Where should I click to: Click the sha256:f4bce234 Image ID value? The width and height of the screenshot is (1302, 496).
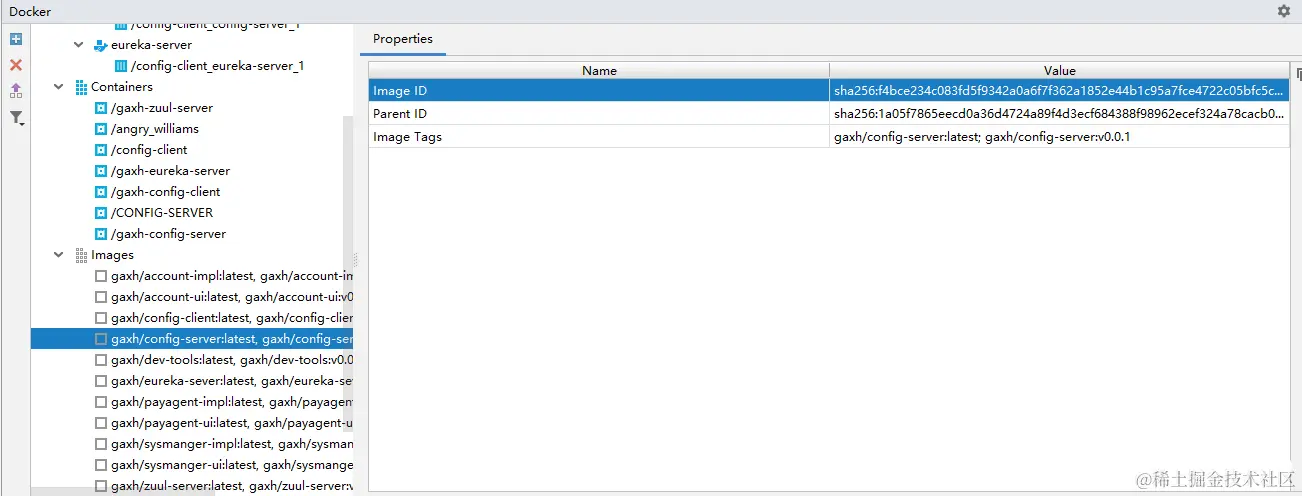tap(1059, 91)
